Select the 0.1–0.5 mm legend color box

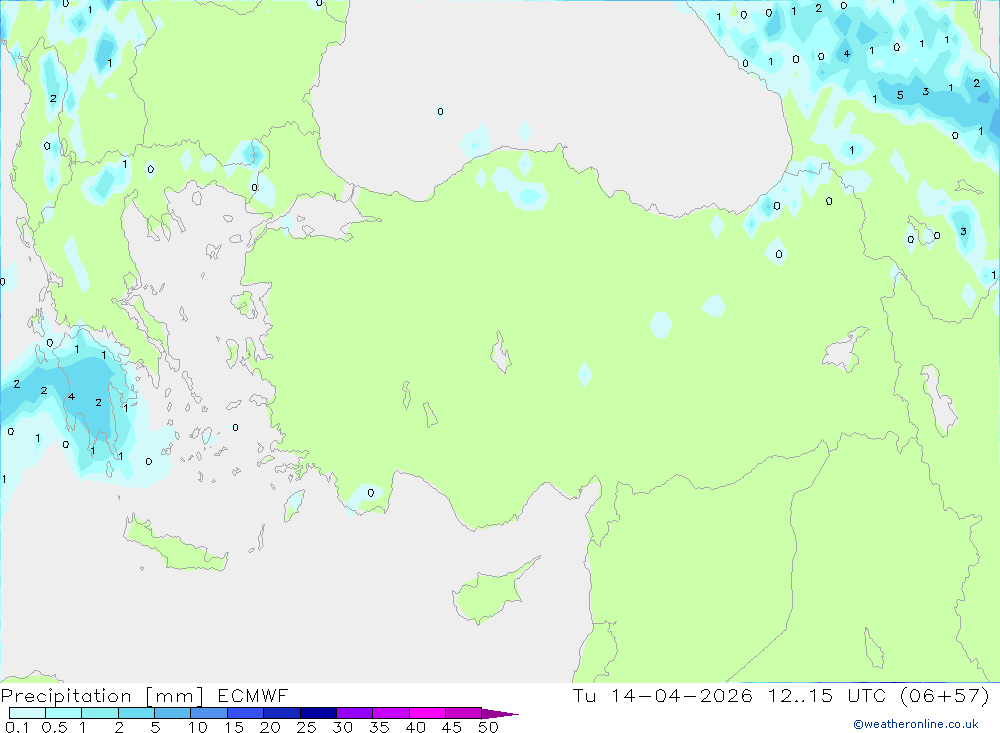pos(27,713)
